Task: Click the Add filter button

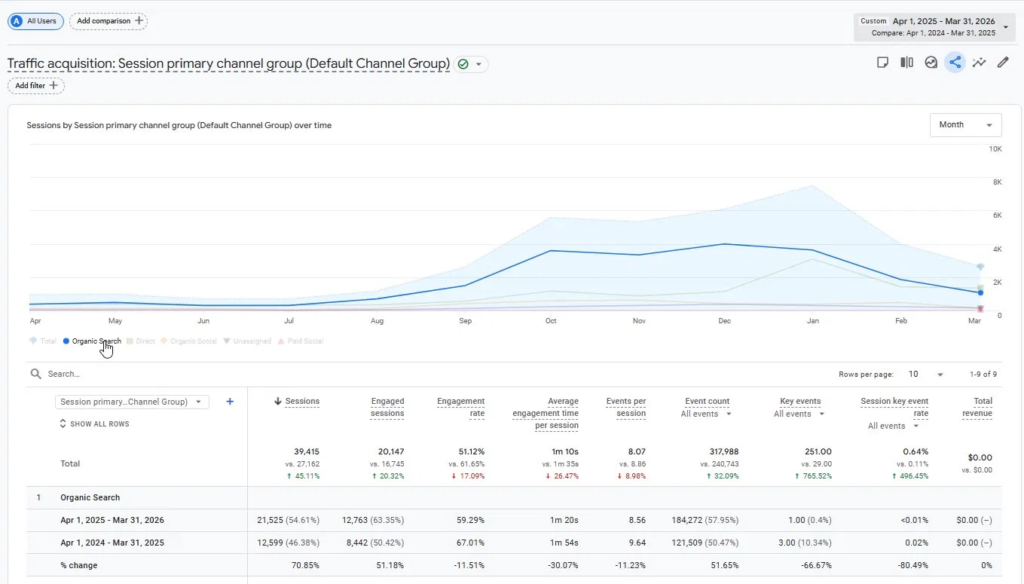Action: (x=36, y=86)
